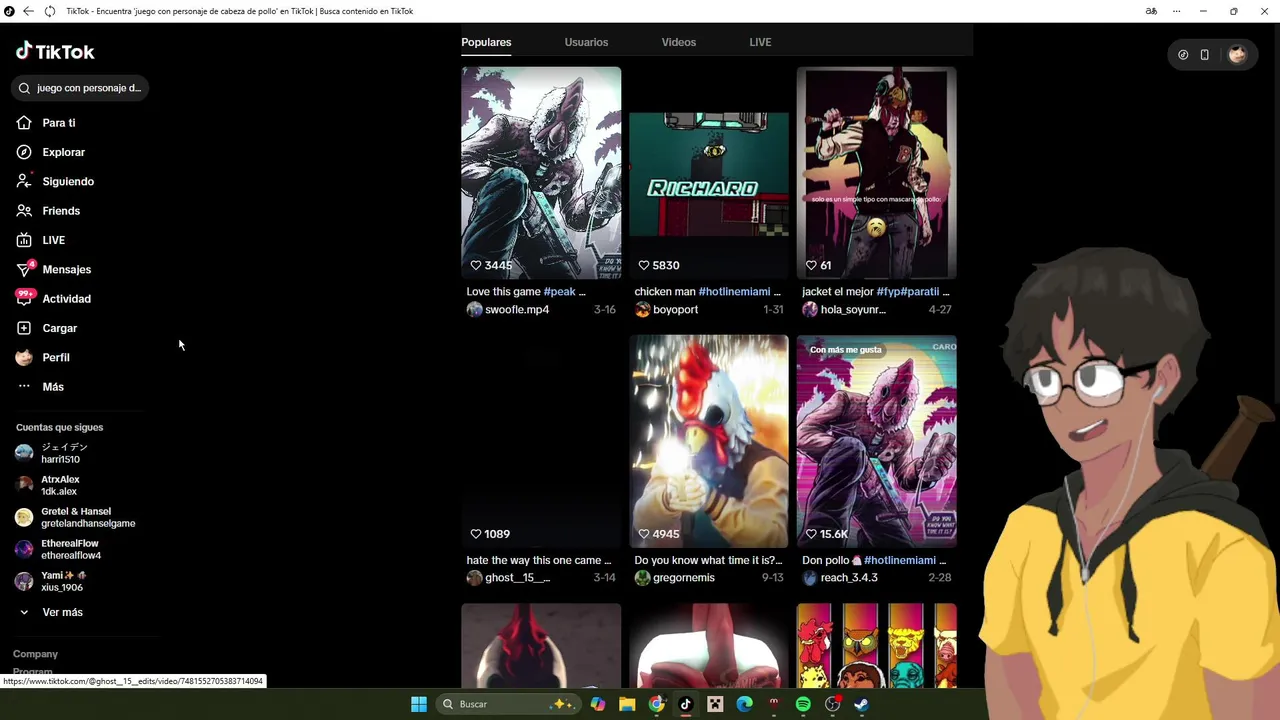Viewport: 1280px width, 720px height.
Task: Open #fyp#paratii hashtag link
Action: pos(908,291)
